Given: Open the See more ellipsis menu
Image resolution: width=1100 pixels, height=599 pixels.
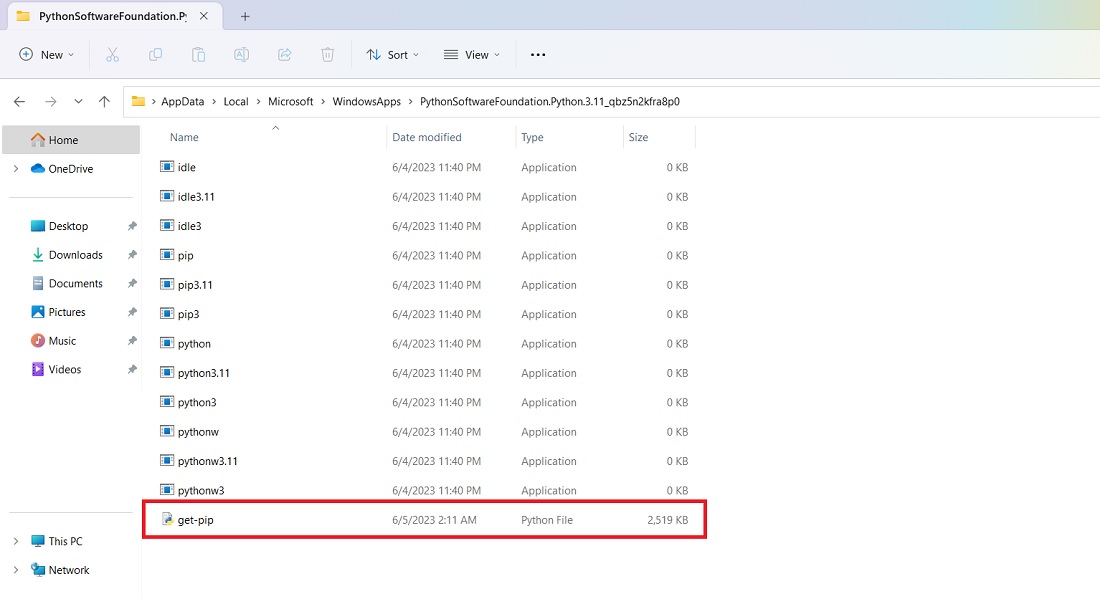Looking at the screenshot, I should pos(538,55).
